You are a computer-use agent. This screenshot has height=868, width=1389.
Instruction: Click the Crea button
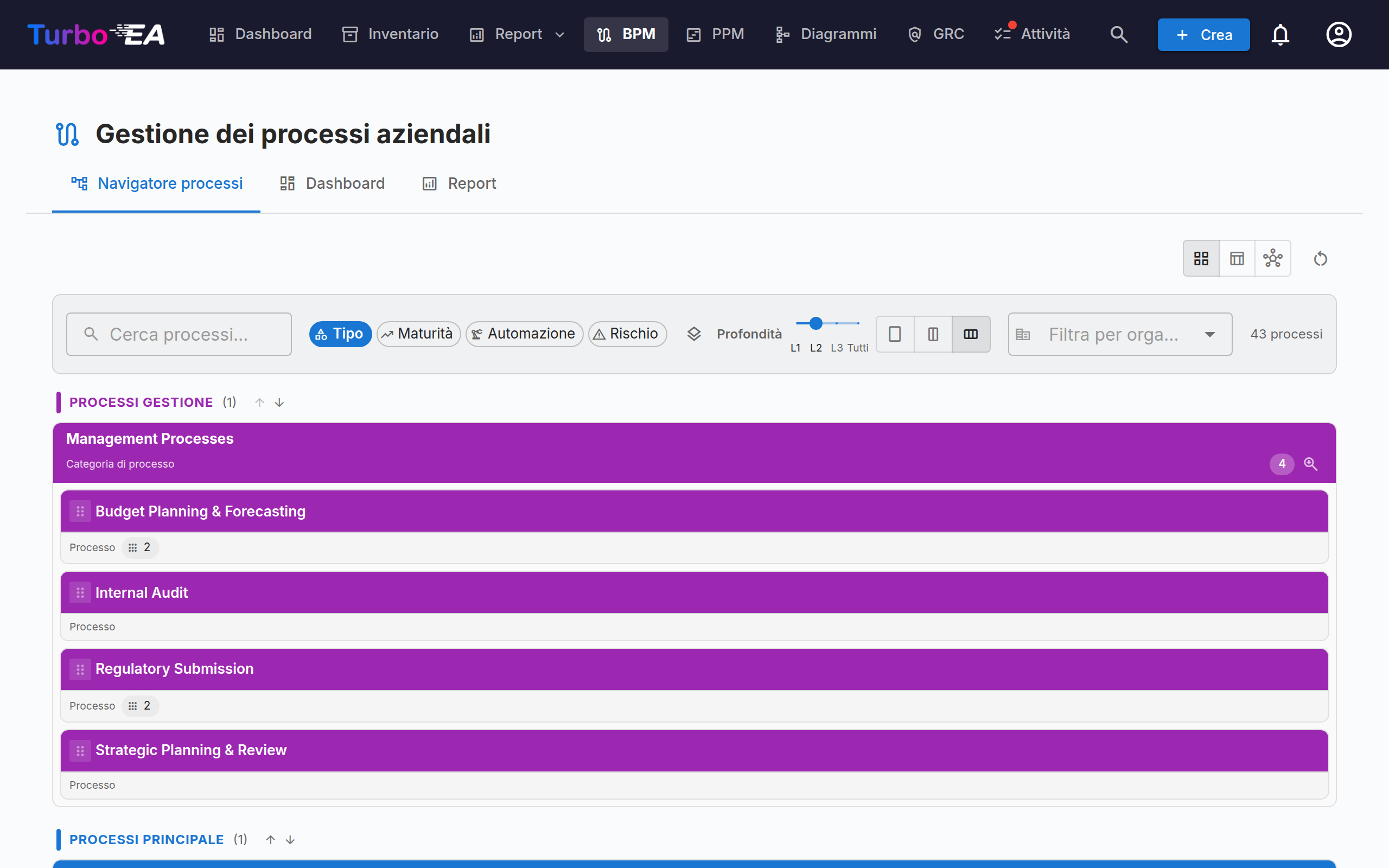[x=1203, y=34]
